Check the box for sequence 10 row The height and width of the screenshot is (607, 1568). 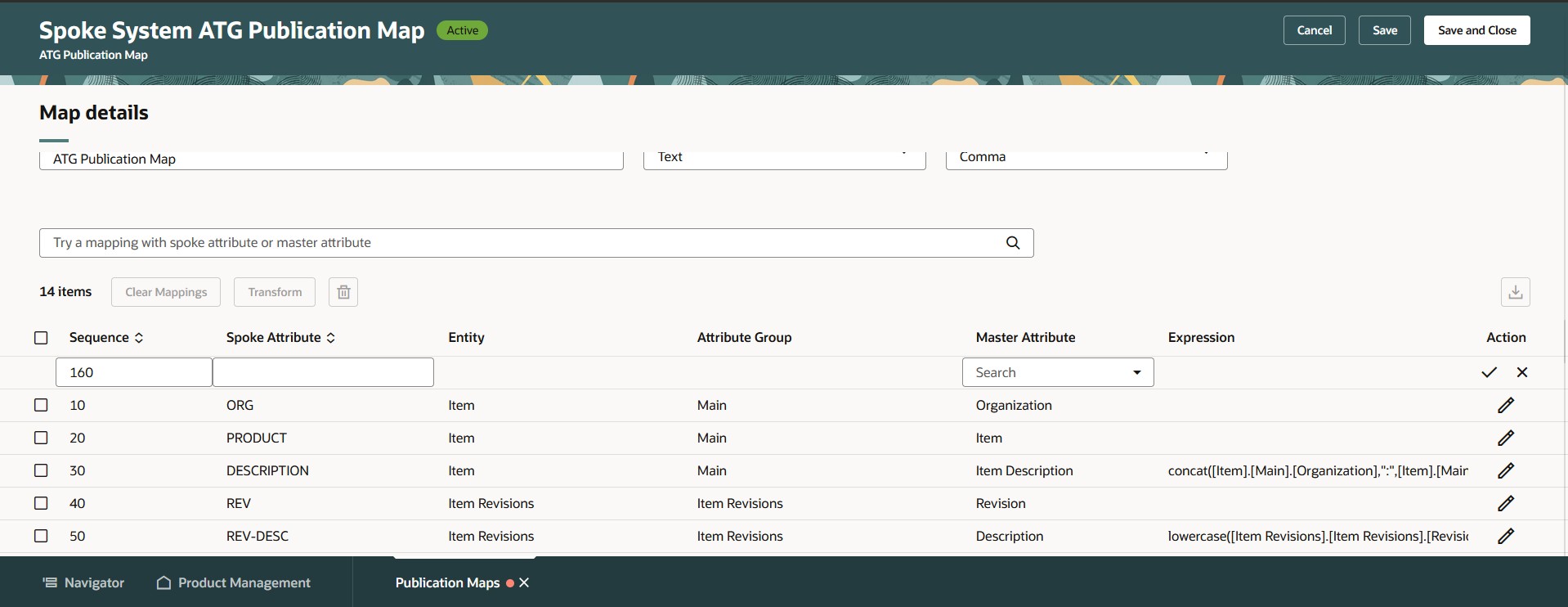41,405
